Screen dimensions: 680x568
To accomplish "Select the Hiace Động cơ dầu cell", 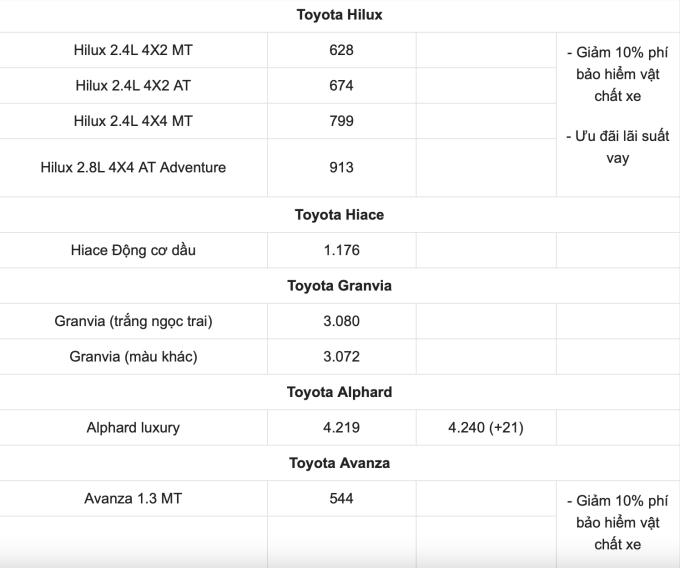I will point(133,250).
